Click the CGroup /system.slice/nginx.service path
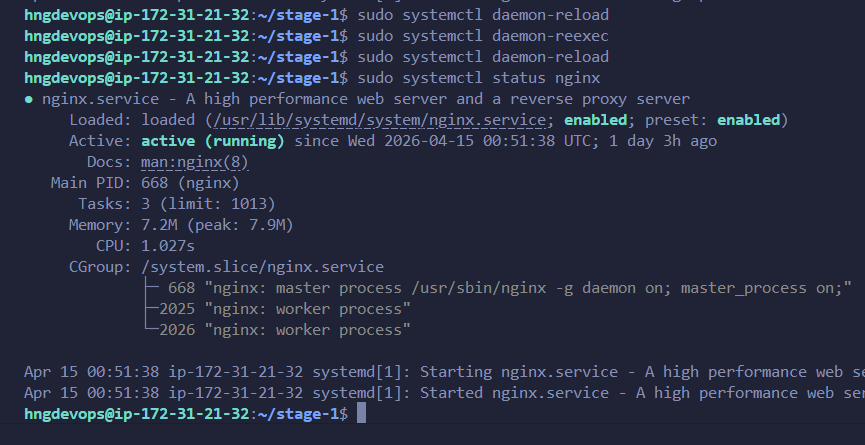Image resolution: width=865 pixels, height=445 pixels. tap(263, 267)
